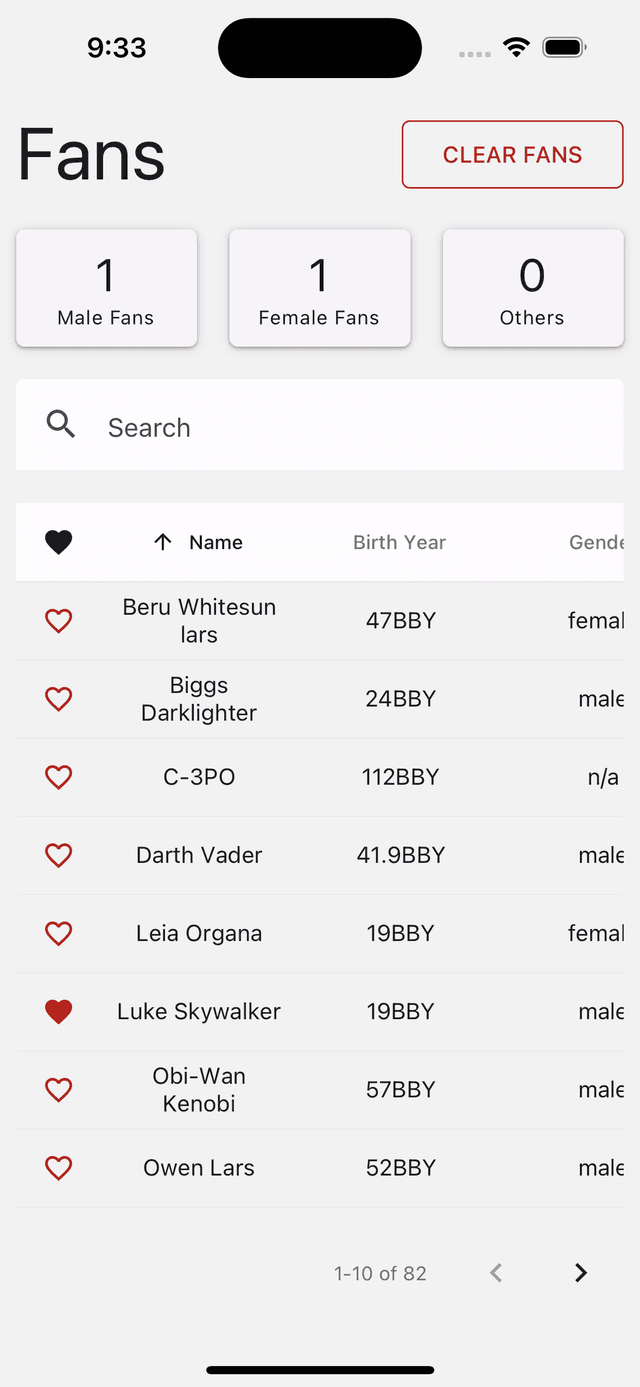Favorite Owen Lars using heart icon
The height and width of the screenshot is (1387, 640).
point(59,1167)
